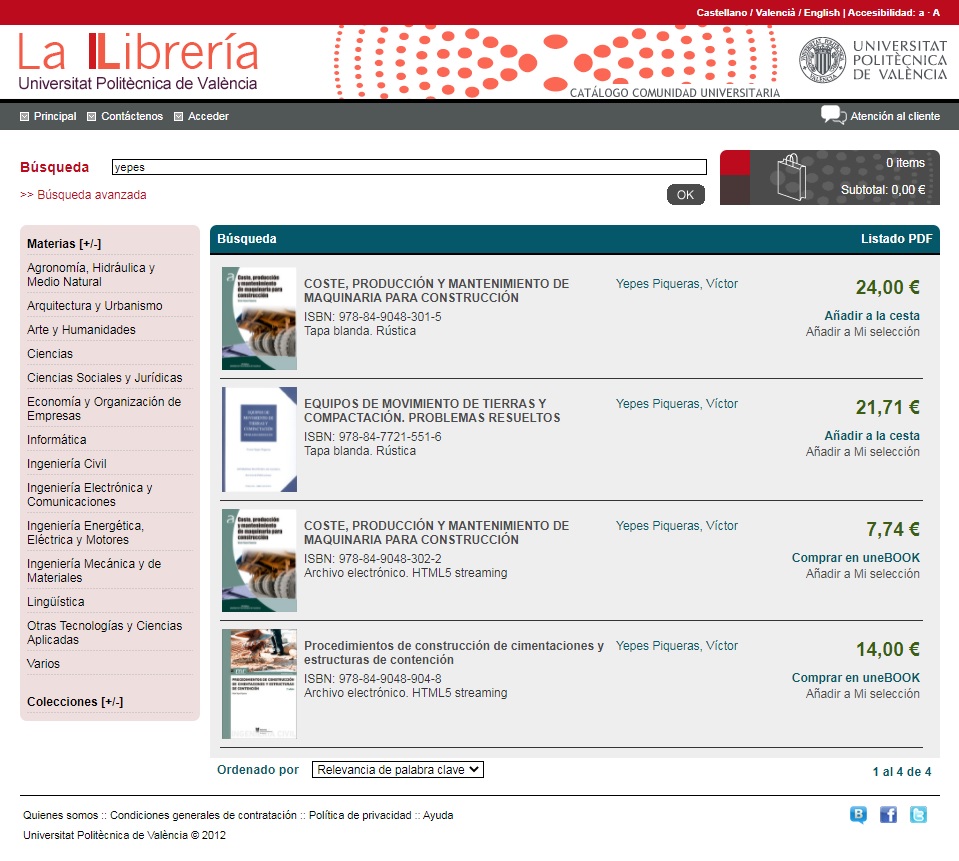Open the Twitter icon link

[918, 815]
